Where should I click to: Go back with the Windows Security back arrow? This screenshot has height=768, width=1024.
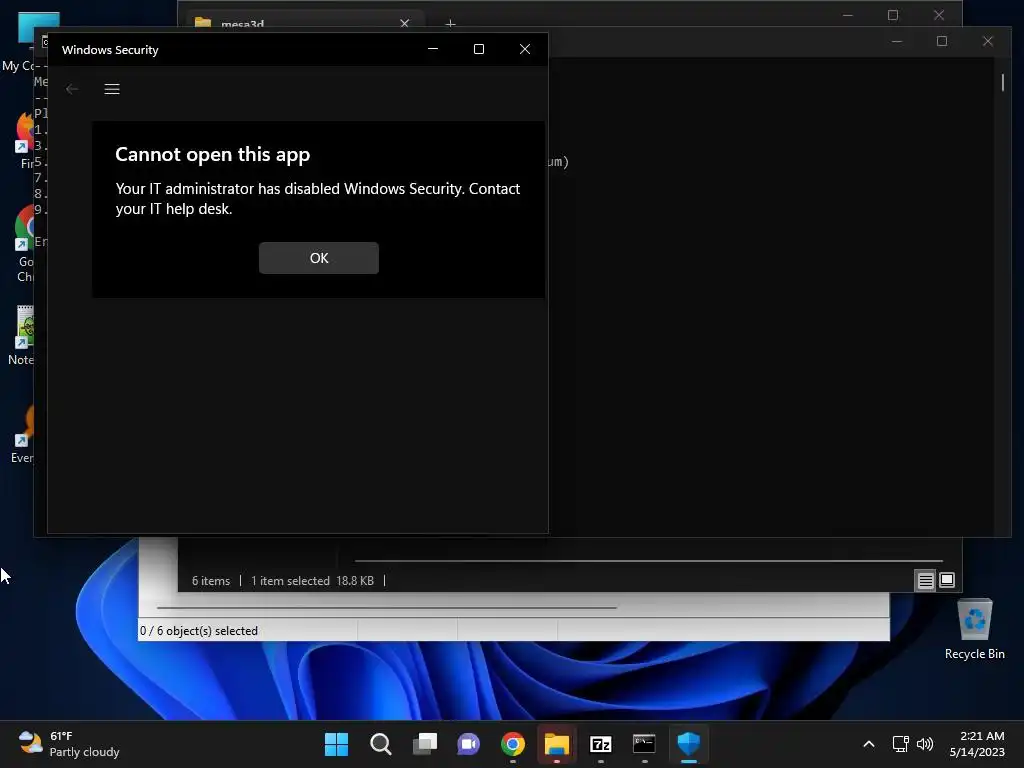tap(72, 89)
